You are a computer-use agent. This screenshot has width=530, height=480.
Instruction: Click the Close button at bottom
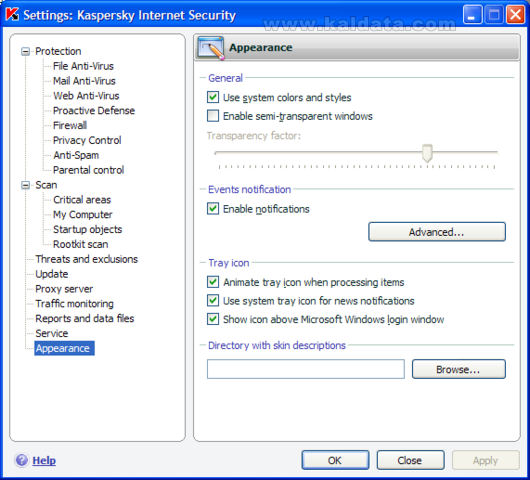[410, 460]
